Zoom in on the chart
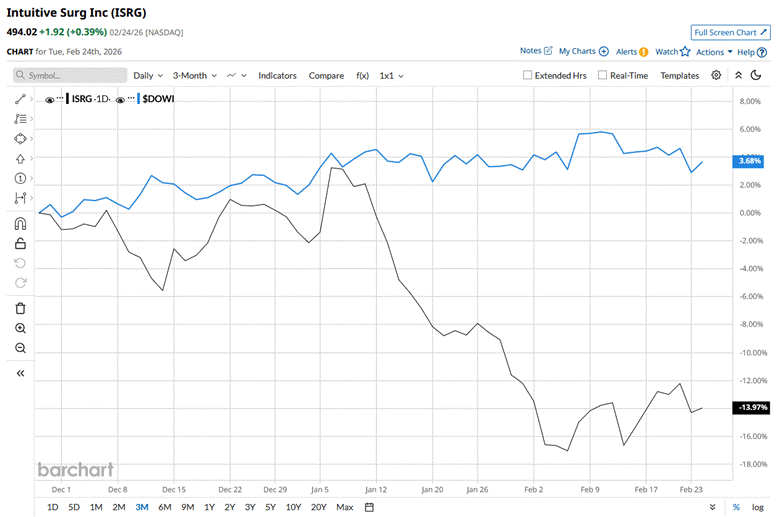Screen dimensions: 780x517 (x=20, y=328)
